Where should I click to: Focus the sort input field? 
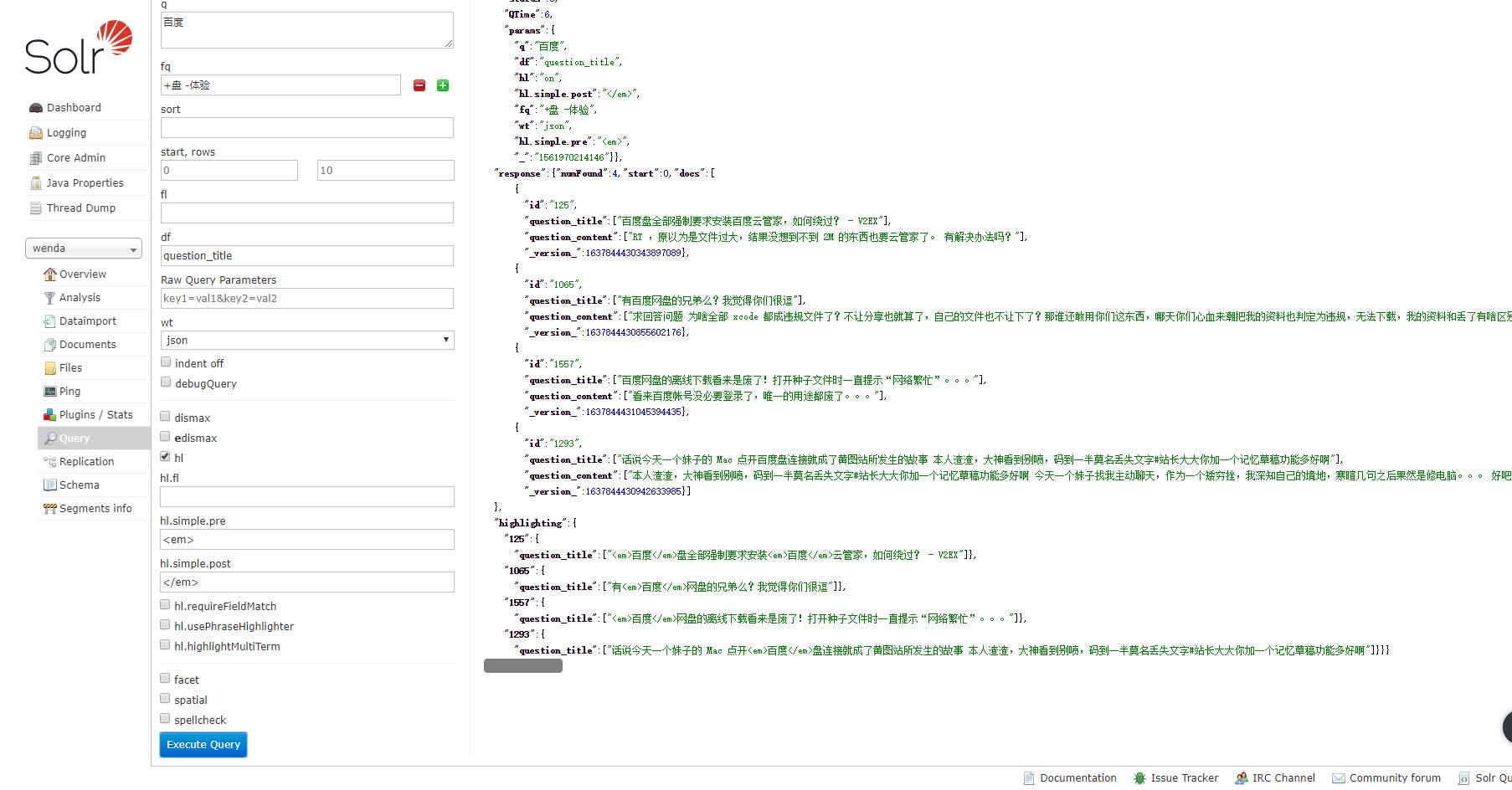click(x=307, y=128)
